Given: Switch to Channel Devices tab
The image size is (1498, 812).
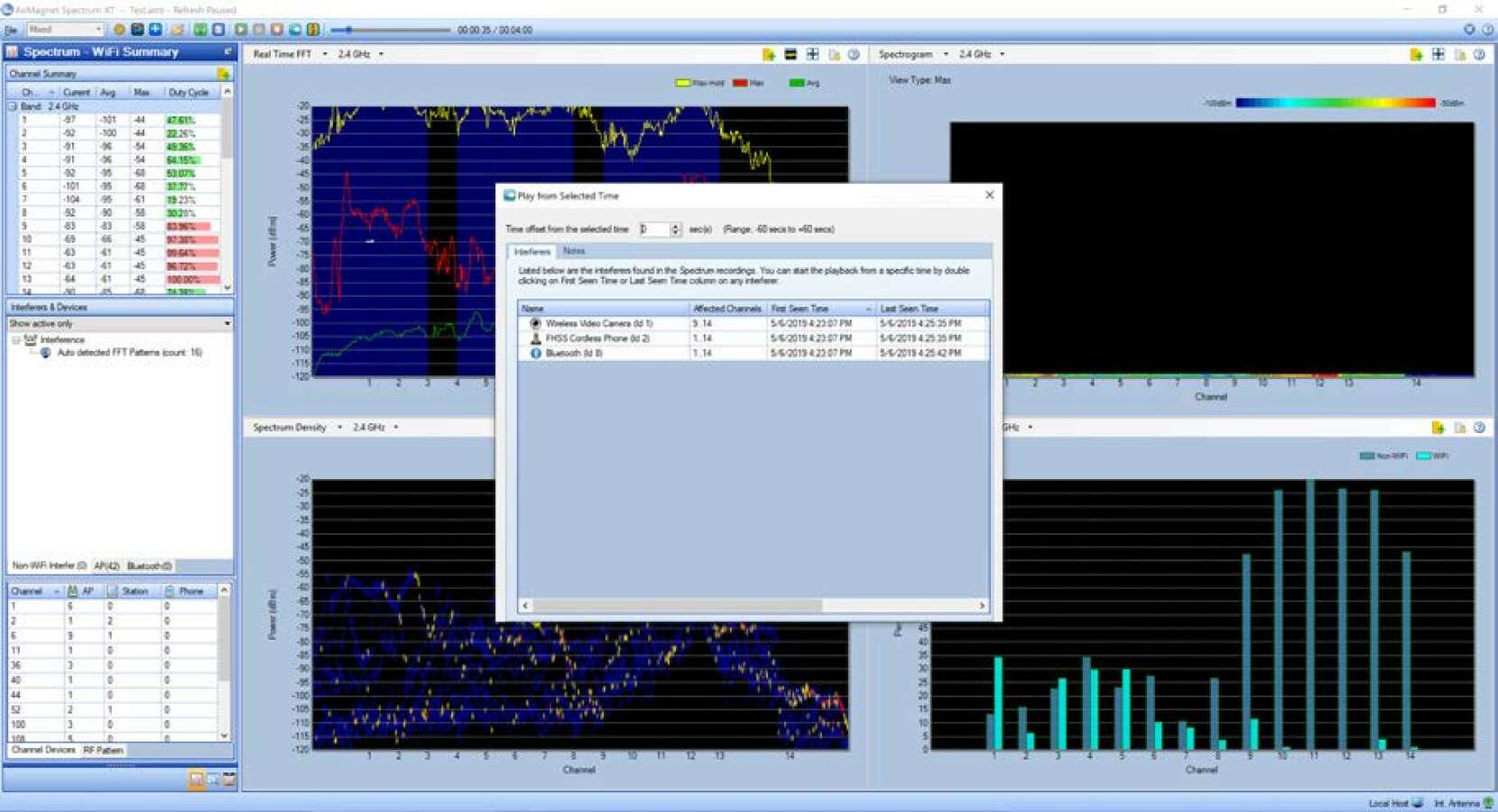Looking at the screenshot, I should click(43, 750).
